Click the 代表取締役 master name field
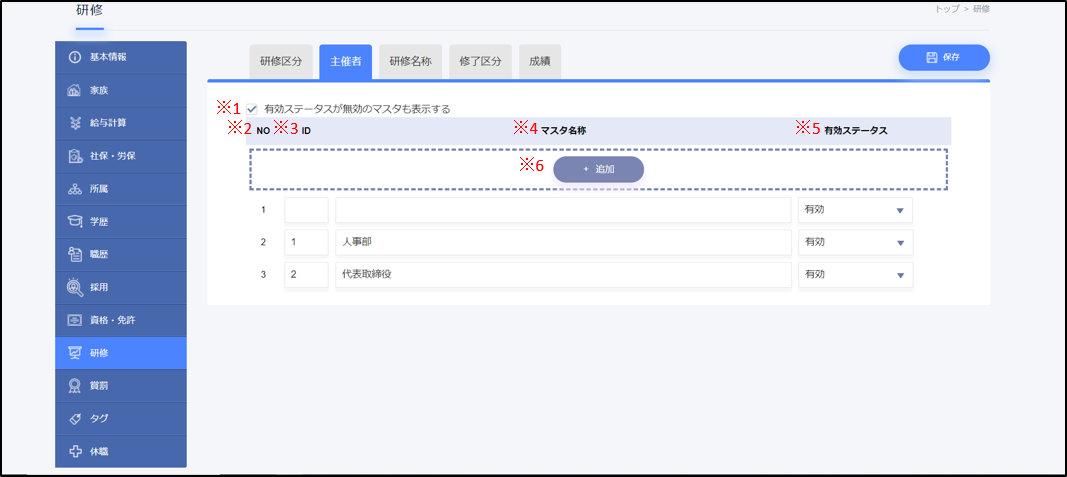The height and width of the screenshot is (477, 1067). tap(563, 275)
